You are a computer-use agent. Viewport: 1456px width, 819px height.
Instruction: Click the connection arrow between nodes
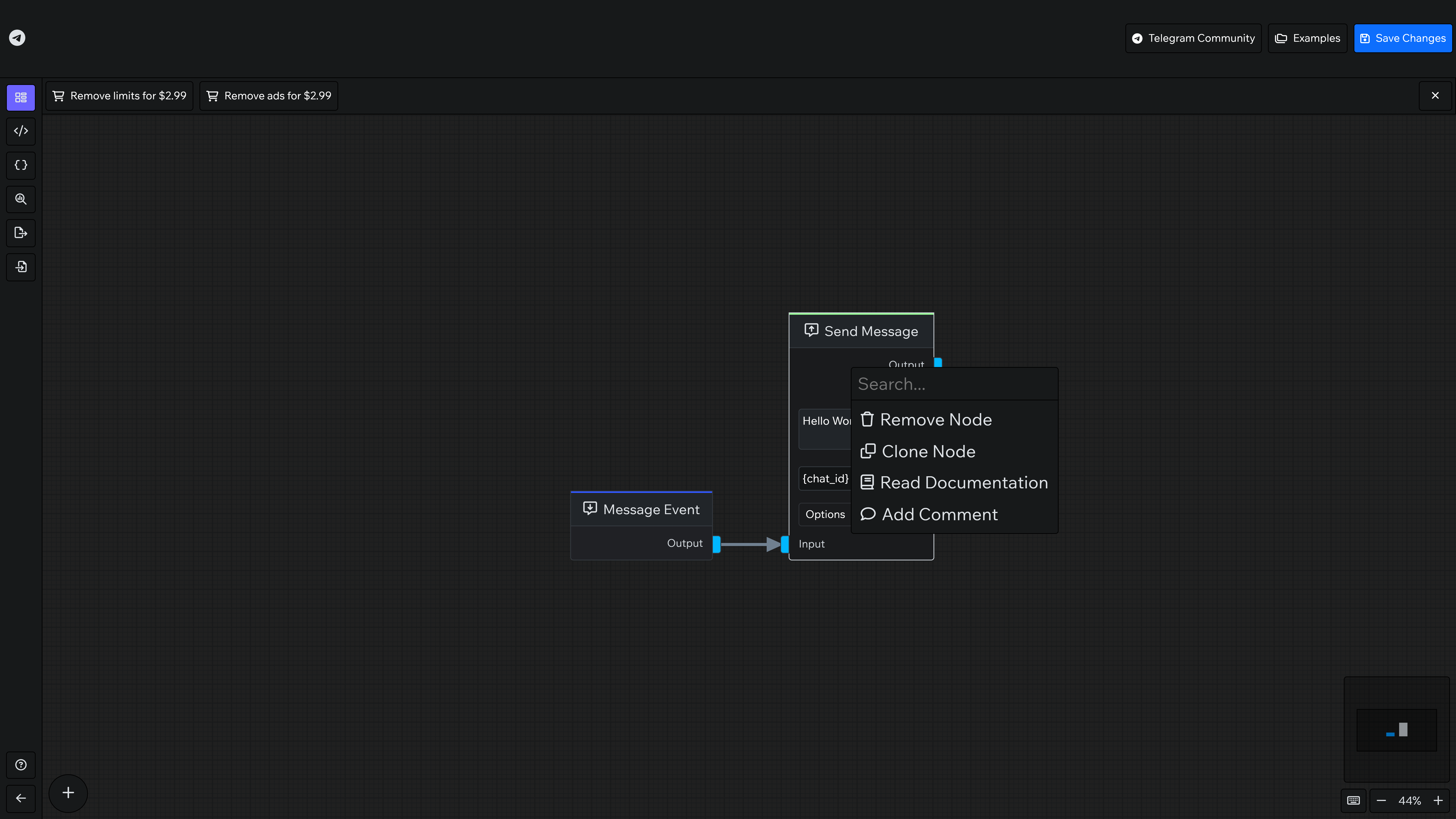pos(751,544)
